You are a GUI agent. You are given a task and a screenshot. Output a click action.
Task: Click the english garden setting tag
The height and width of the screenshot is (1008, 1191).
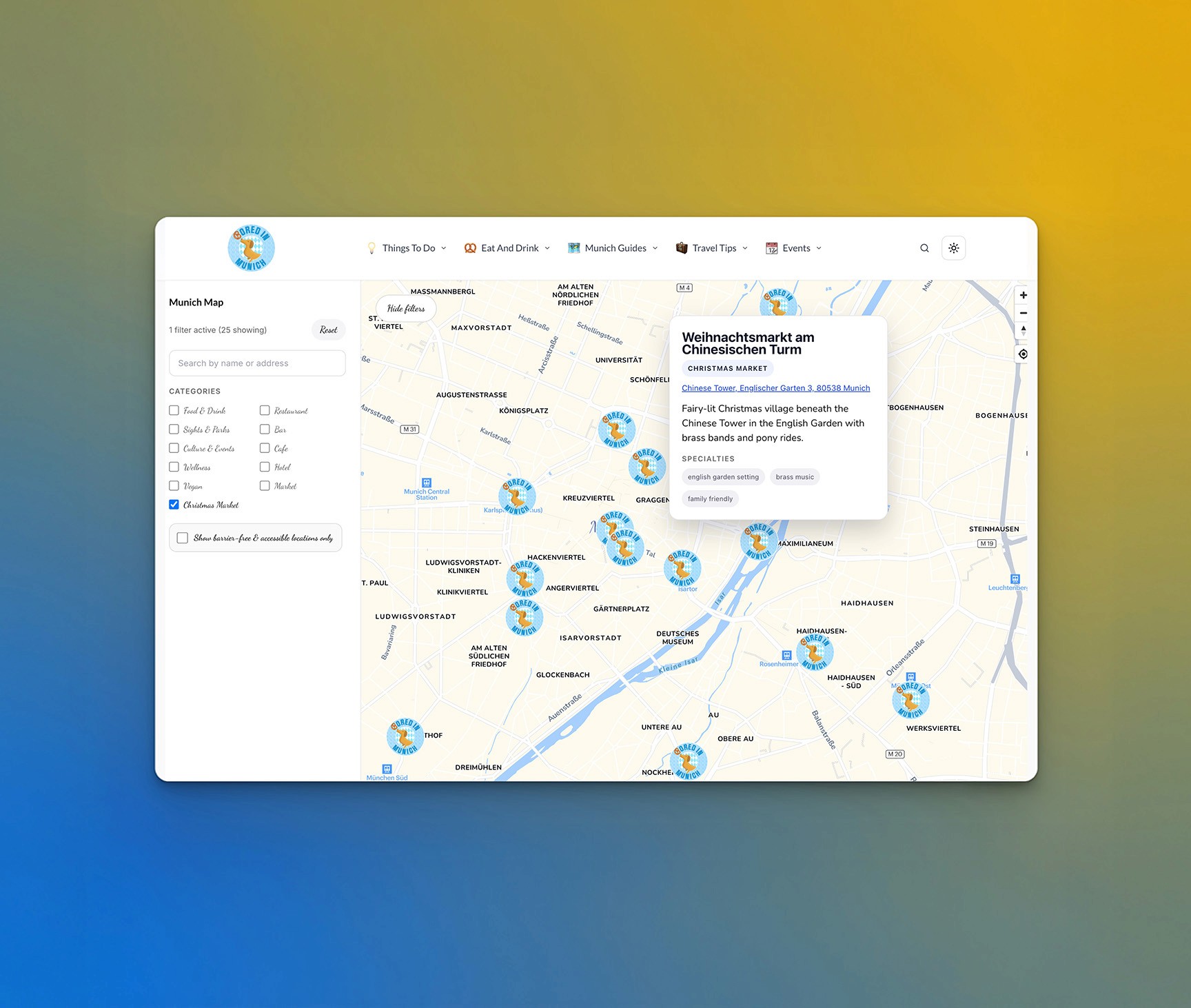pyautogui.click(x=723, y=477)
